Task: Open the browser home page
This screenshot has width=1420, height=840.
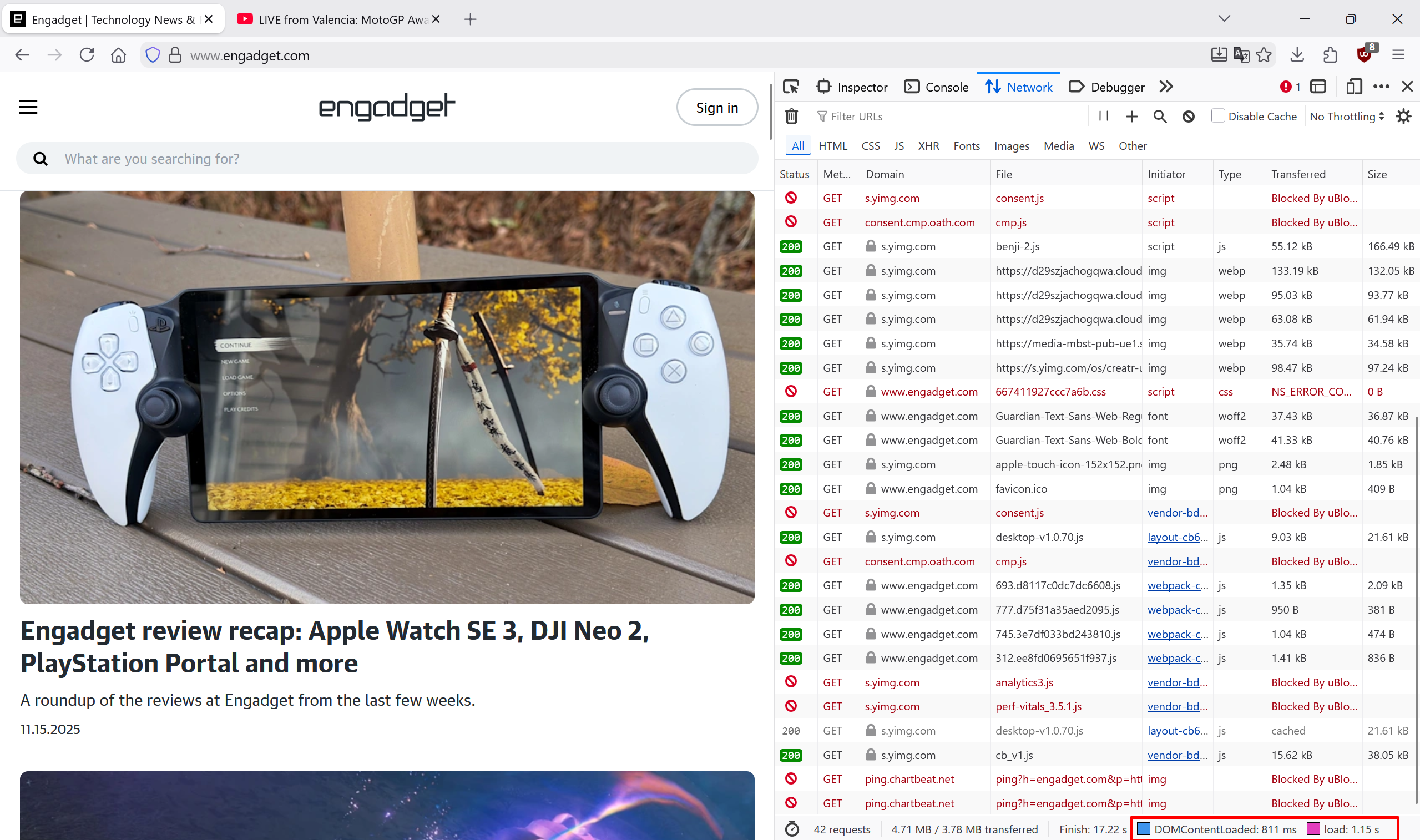Action: point(118,55)
